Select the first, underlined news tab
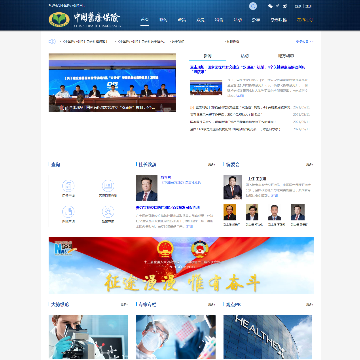Viewport: 360px width, 360px height. point(207,56)
